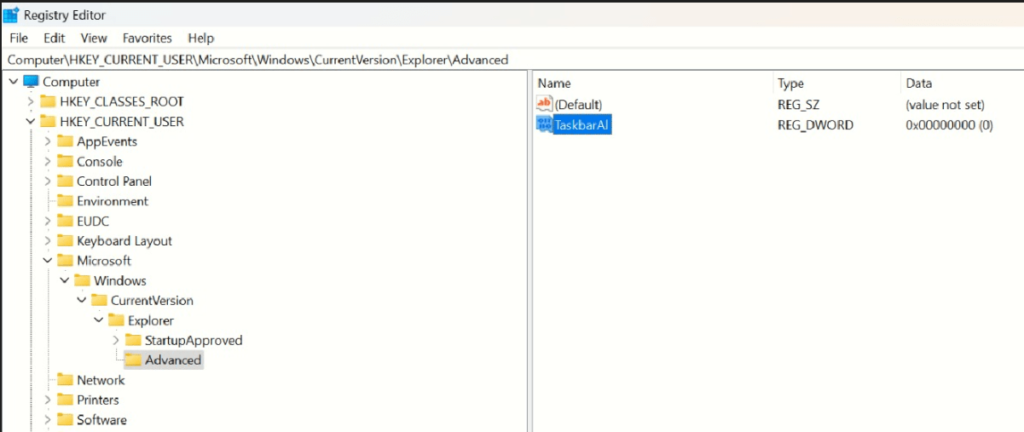The width and height of the screenshot is (1024, 432).
Task: Click the Software folder icon
Action: pos(65,420)
